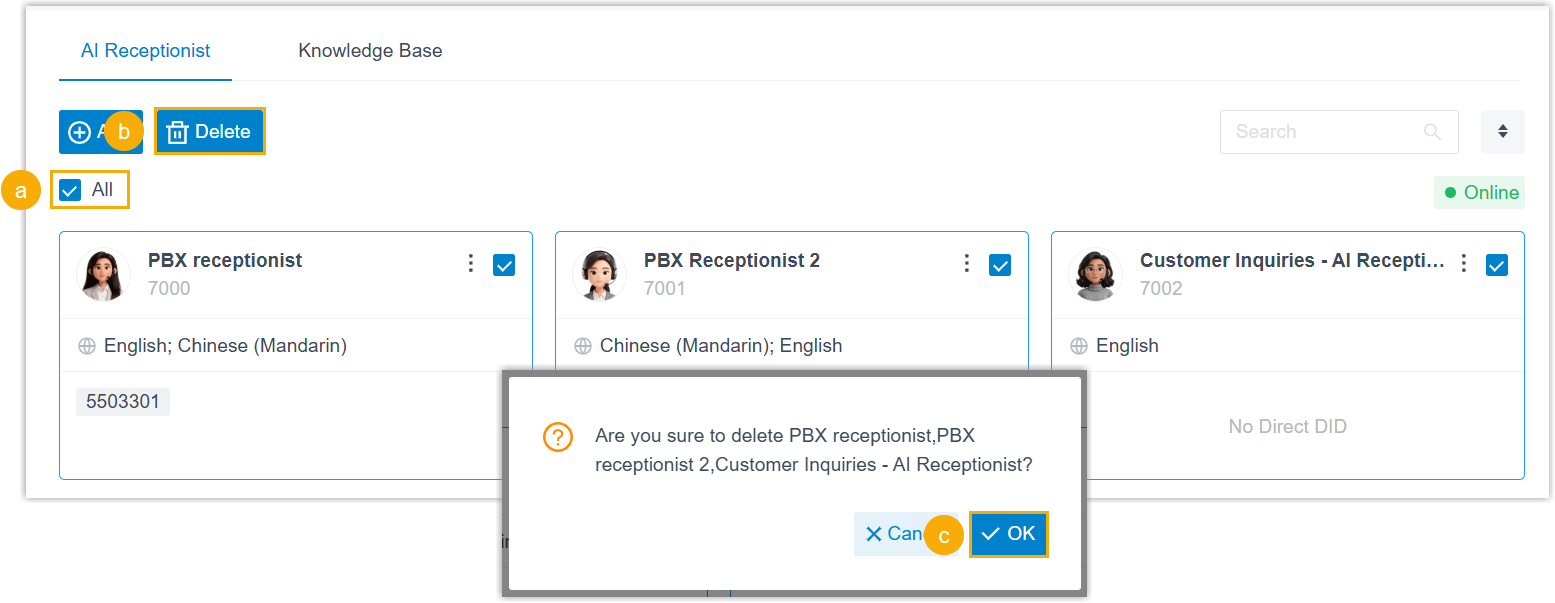Toggle the All checkbox
Screen dimensions: 1555x603
pyautogui.click(x=70, y=190)
